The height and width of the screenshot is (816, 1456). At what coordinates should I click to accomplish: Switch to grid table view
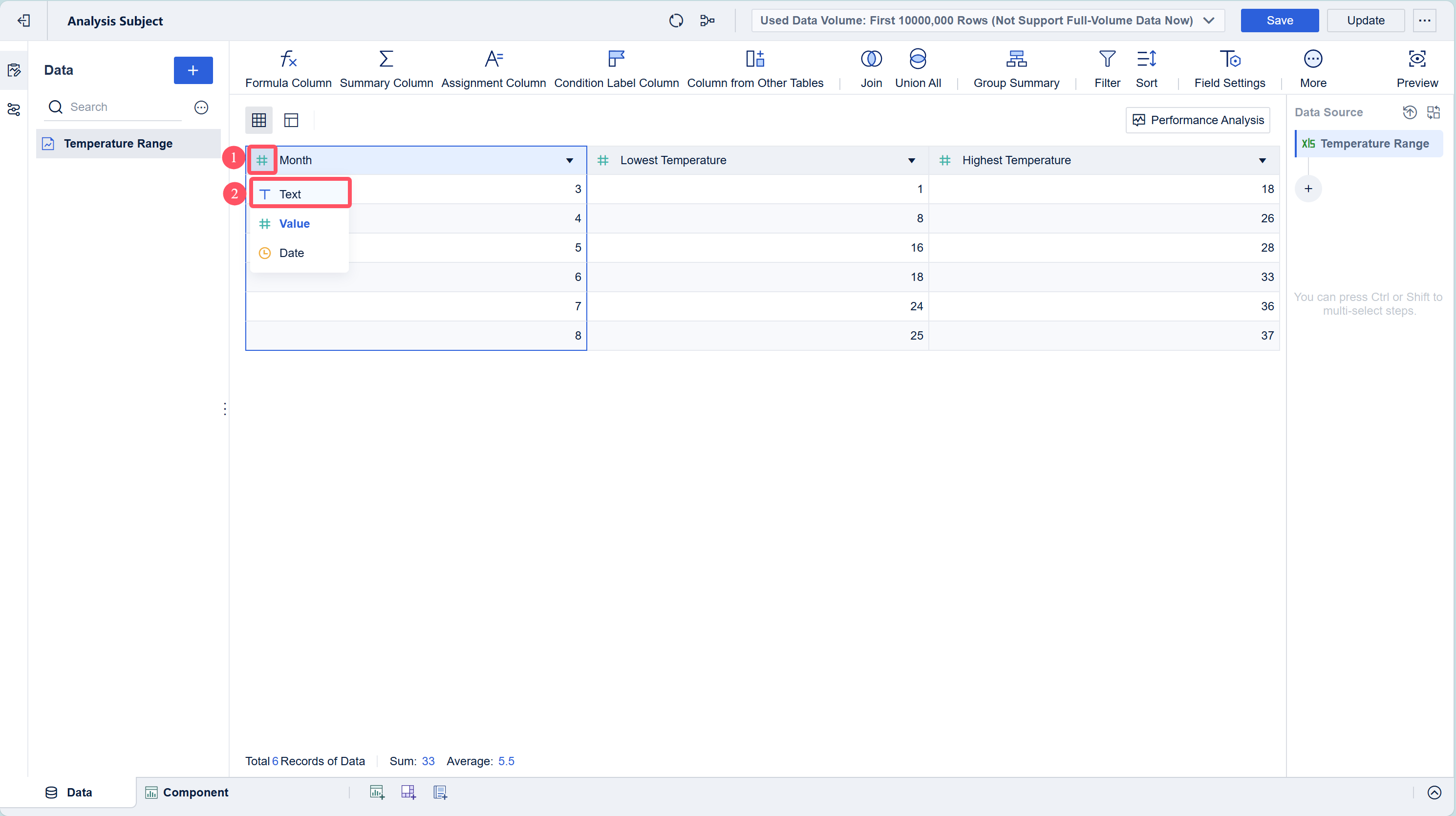pyautogui.click(x=259, y=120)
